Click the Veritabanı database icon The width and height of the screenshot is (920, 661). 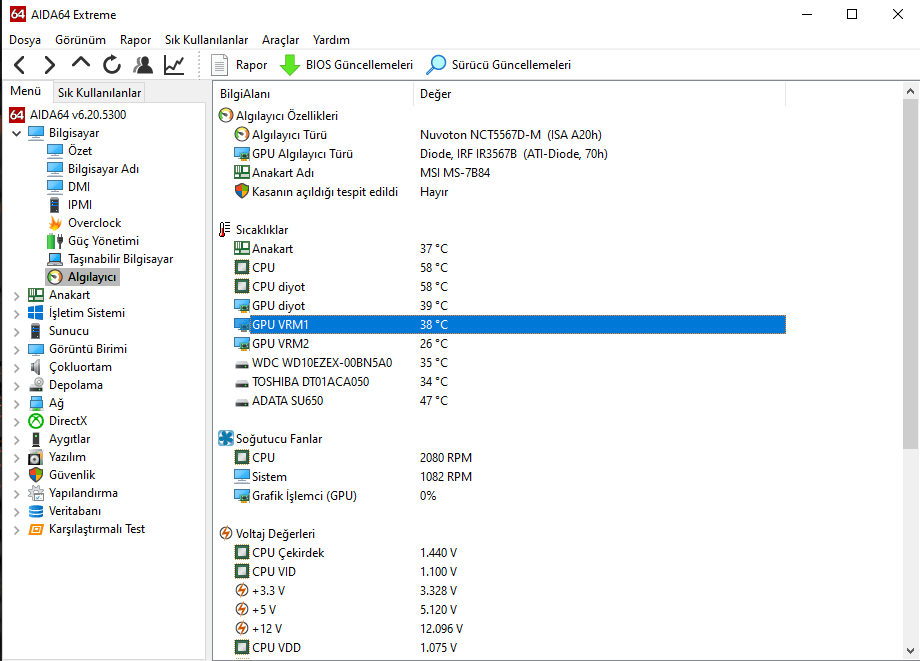[x=36, y=511]
